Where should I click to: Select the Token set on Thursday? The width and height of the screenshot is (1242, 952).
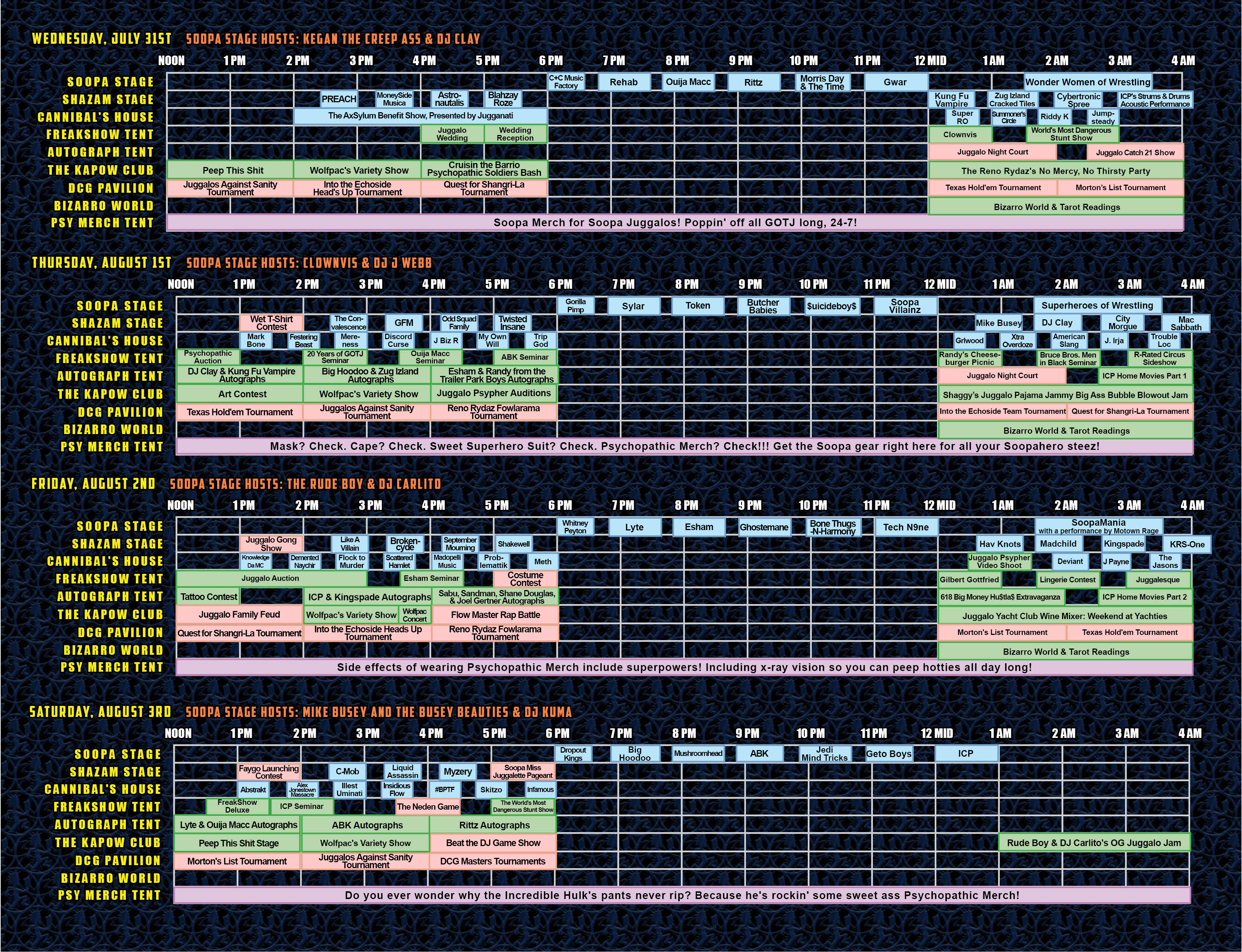(698, 306)
